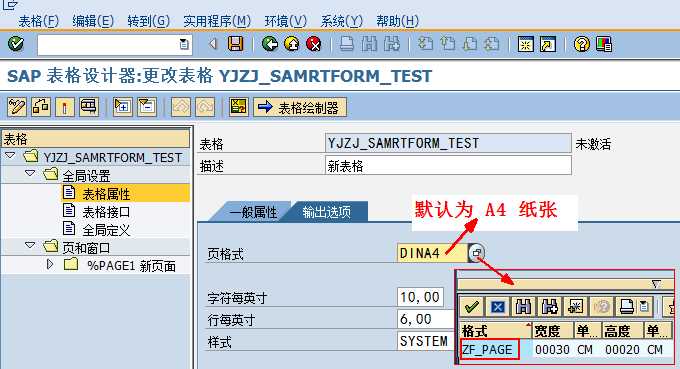This screenshot has height=369, width=680.
Task: Click the Expand Subtree toolbar icon
Action: point(123,107)
